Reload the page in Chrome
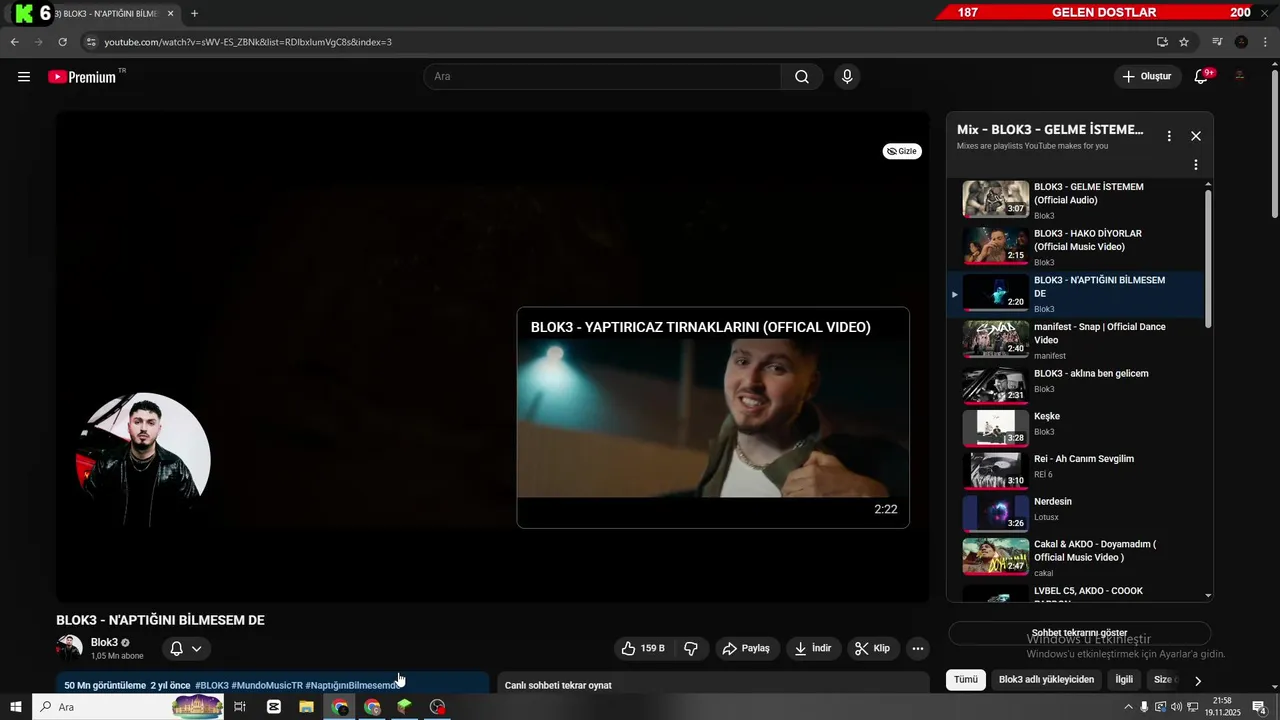Image resolution: width=1280 pixels, height=720 pixels. pyautogui.click(x=62, y=42)
